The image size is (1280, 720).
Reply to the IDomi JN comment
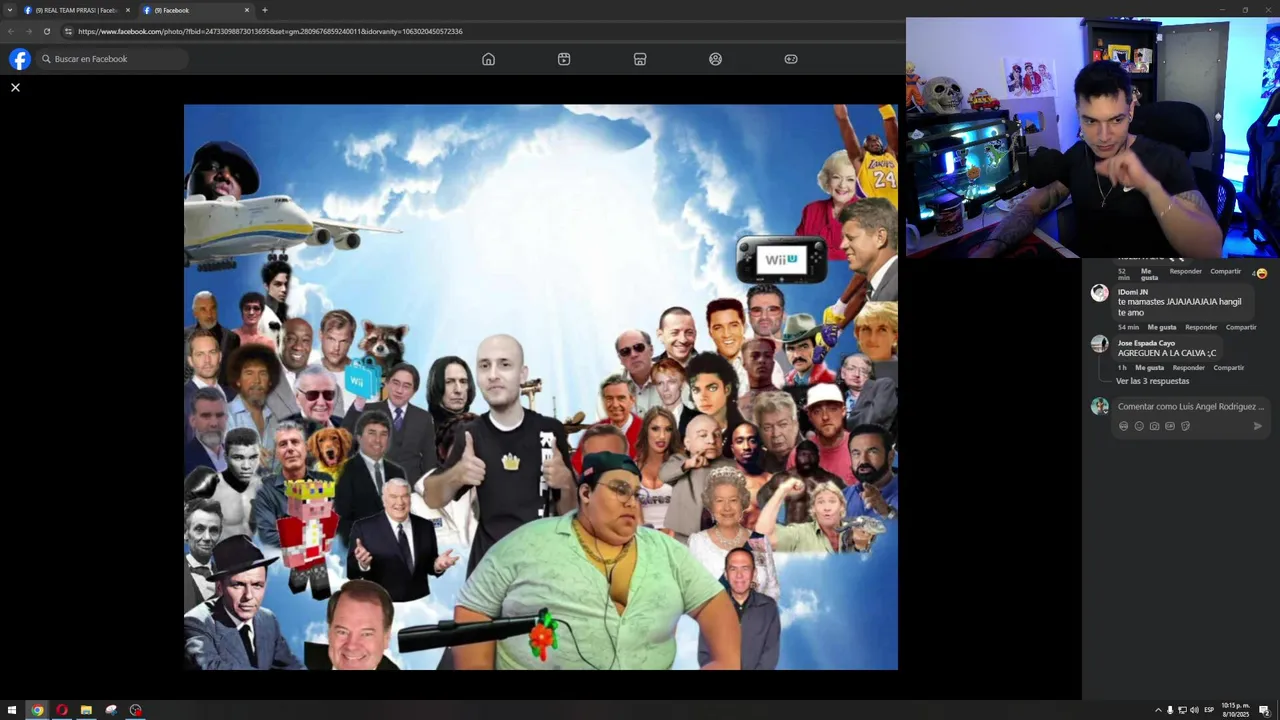coord(1201,327)
